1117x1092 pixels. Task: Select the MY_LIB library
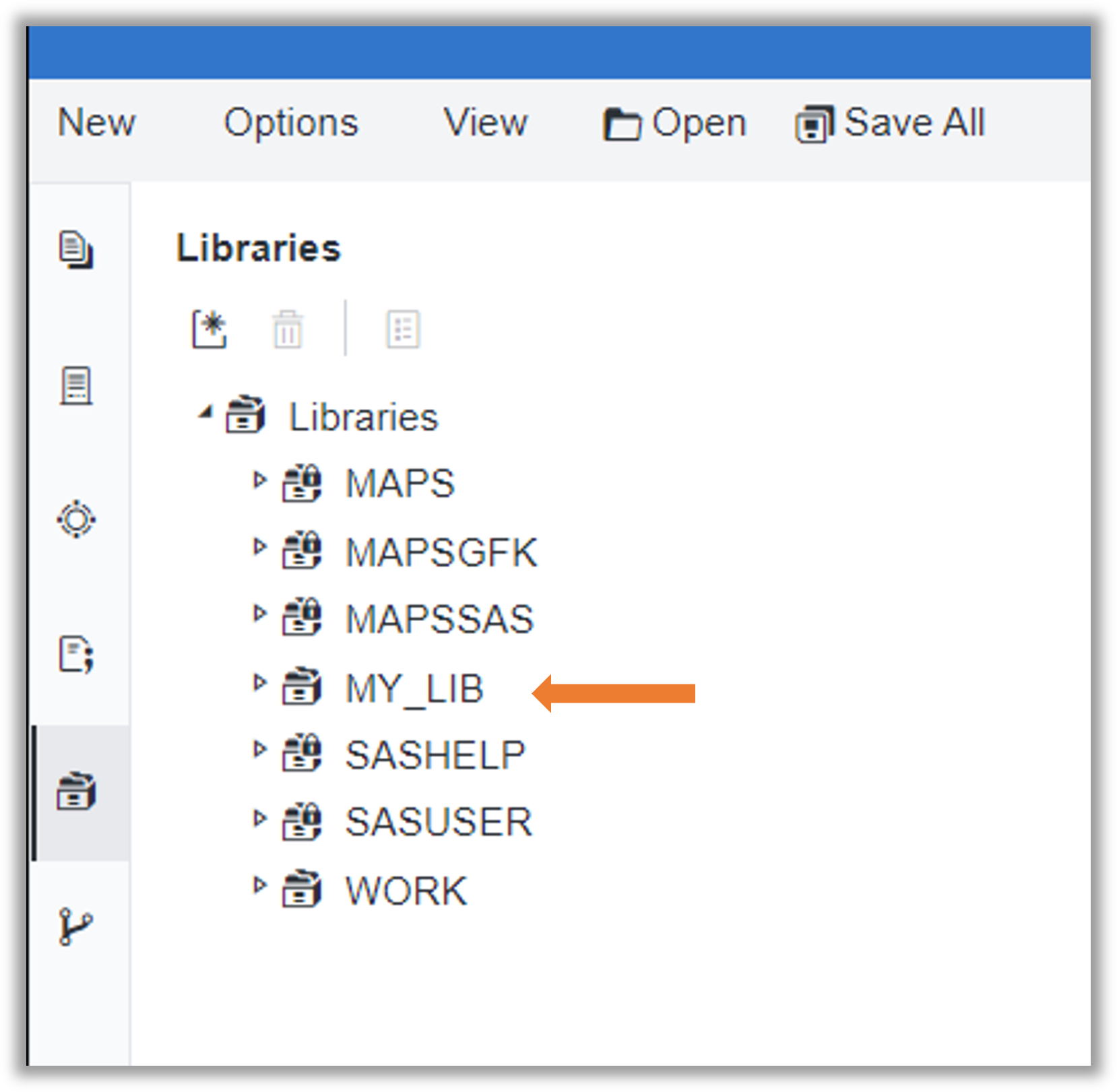click(x=415, y=688)
